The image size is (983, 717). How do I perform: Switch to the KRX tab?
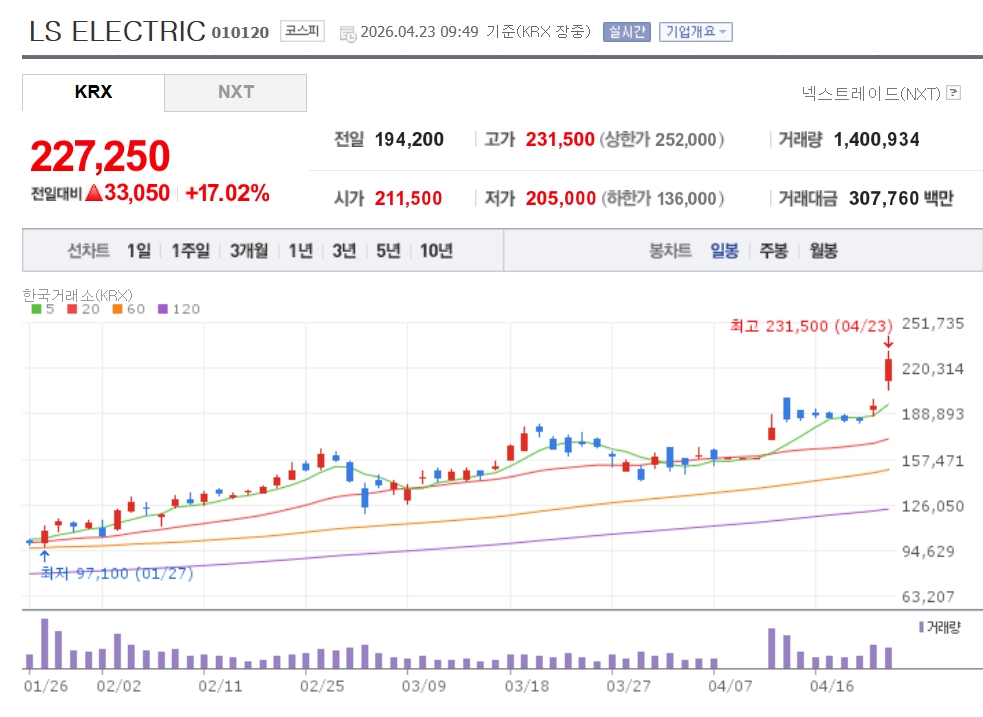pyautogui.click(x=93, y=92)
